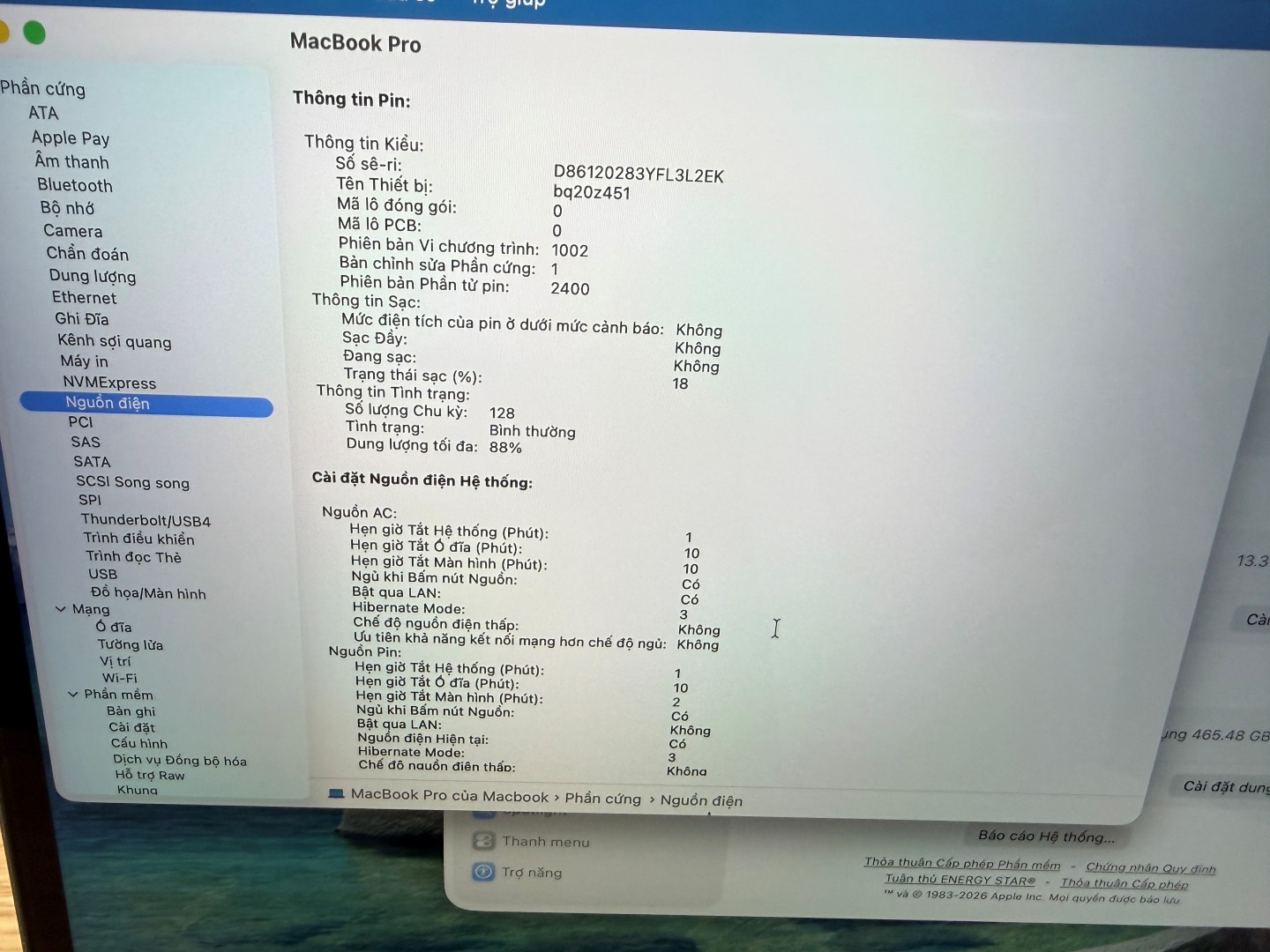This screenshot has width=1270, height=952.
Task: Click Trợ năng accessibility icon
Action: tap(483, 872)
